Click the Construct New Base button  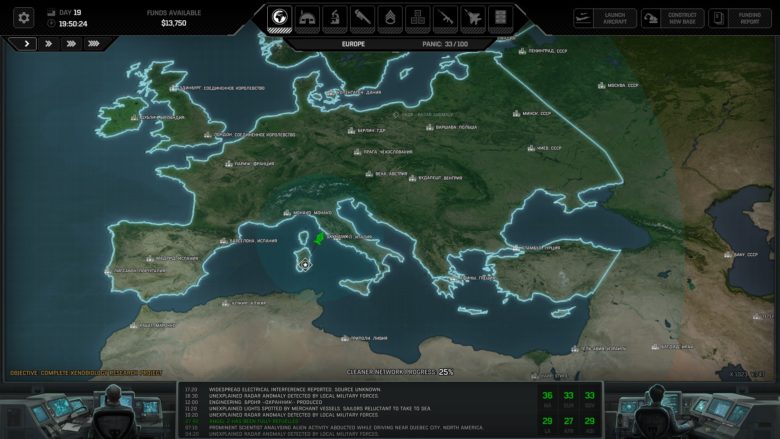point(672,18)
